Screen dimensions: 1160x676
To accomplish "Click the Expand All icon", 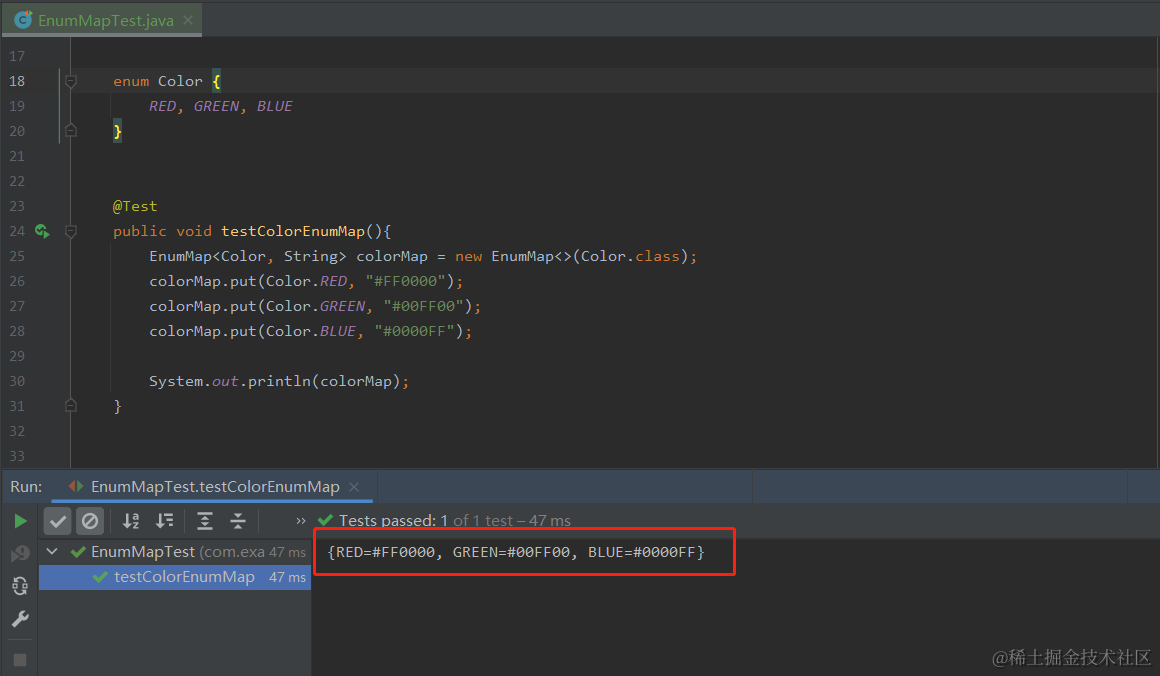I will click(204, 521).
